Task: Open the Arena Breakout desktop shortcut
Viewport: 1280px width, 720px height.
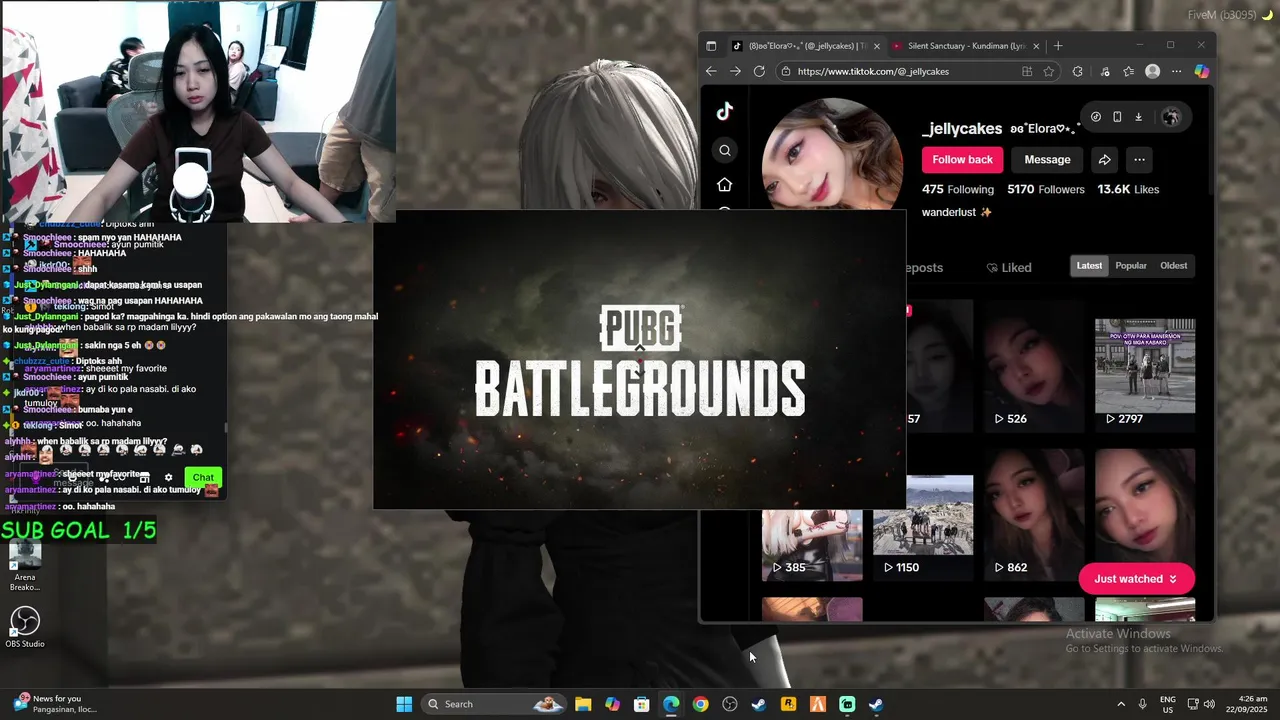Action: (25, 566)
